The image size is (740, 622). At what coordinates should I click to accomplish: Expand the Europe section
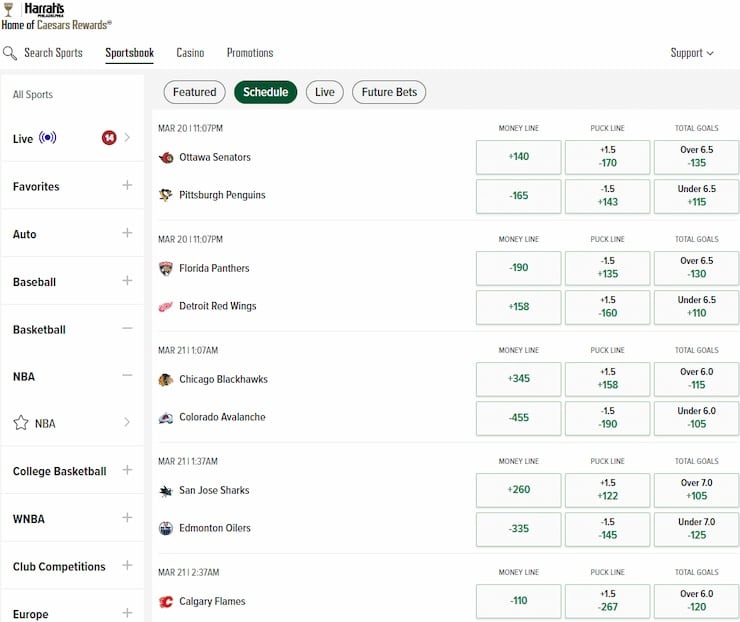coord(127,613)
